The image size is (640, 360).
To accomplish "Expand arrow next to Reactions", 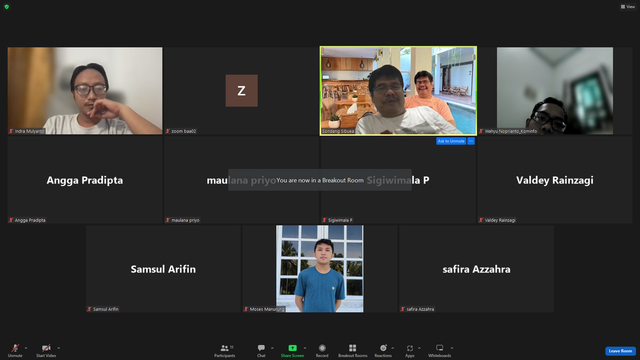I will pyautogui.click(x=393, y=348).
